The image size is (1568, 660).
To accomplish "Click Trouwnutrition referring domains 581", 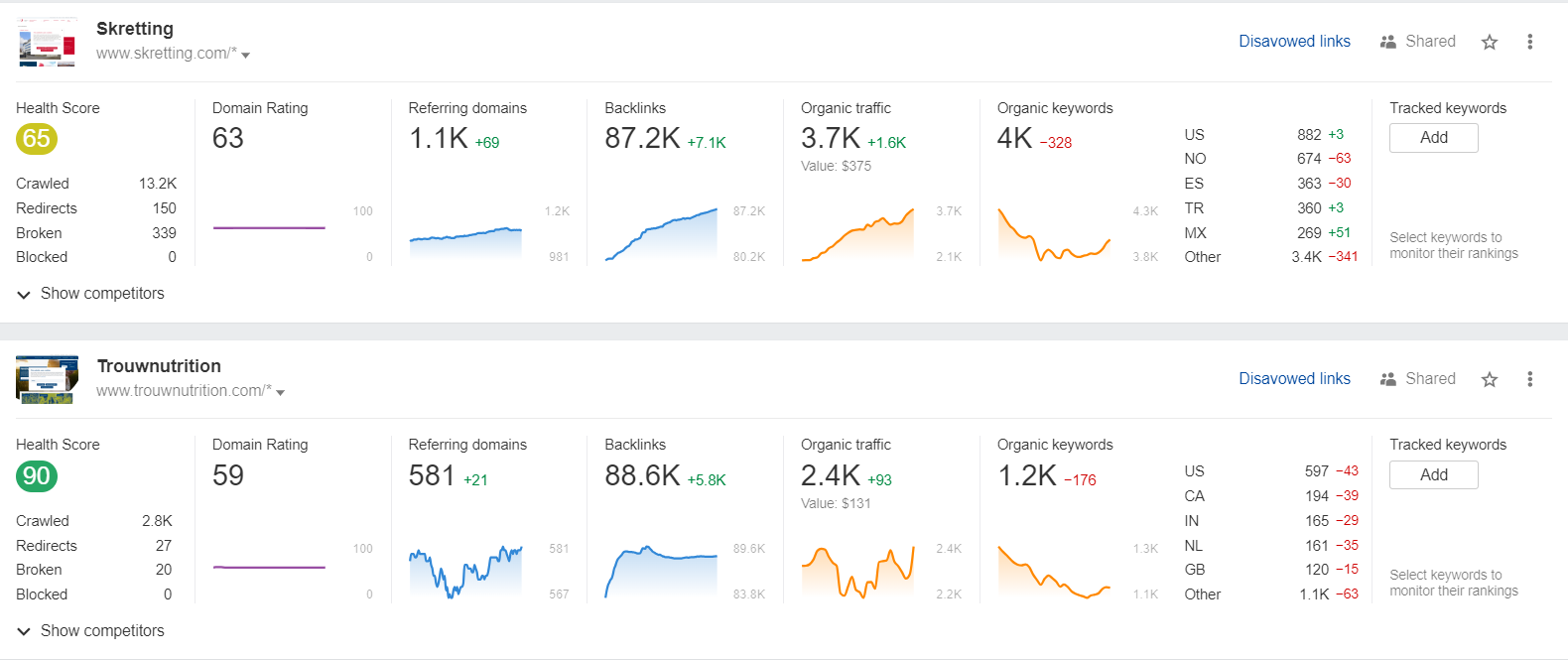I will [432, 476].
